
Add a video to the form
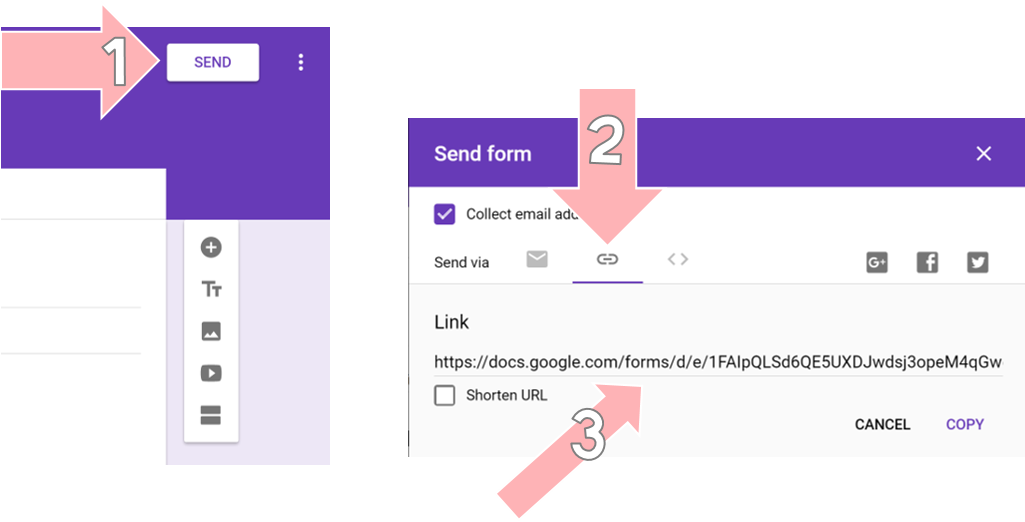pos(210,373)
